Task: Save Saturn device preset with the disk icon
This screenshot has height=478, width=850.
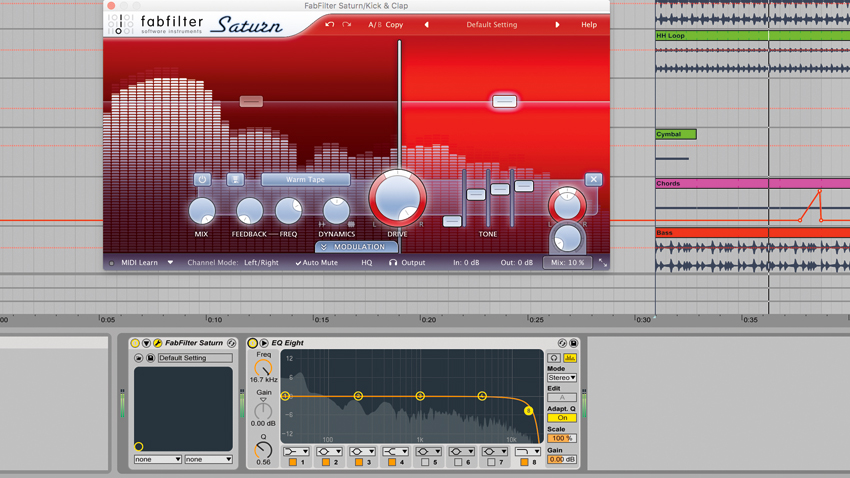Action: point(150,358)
